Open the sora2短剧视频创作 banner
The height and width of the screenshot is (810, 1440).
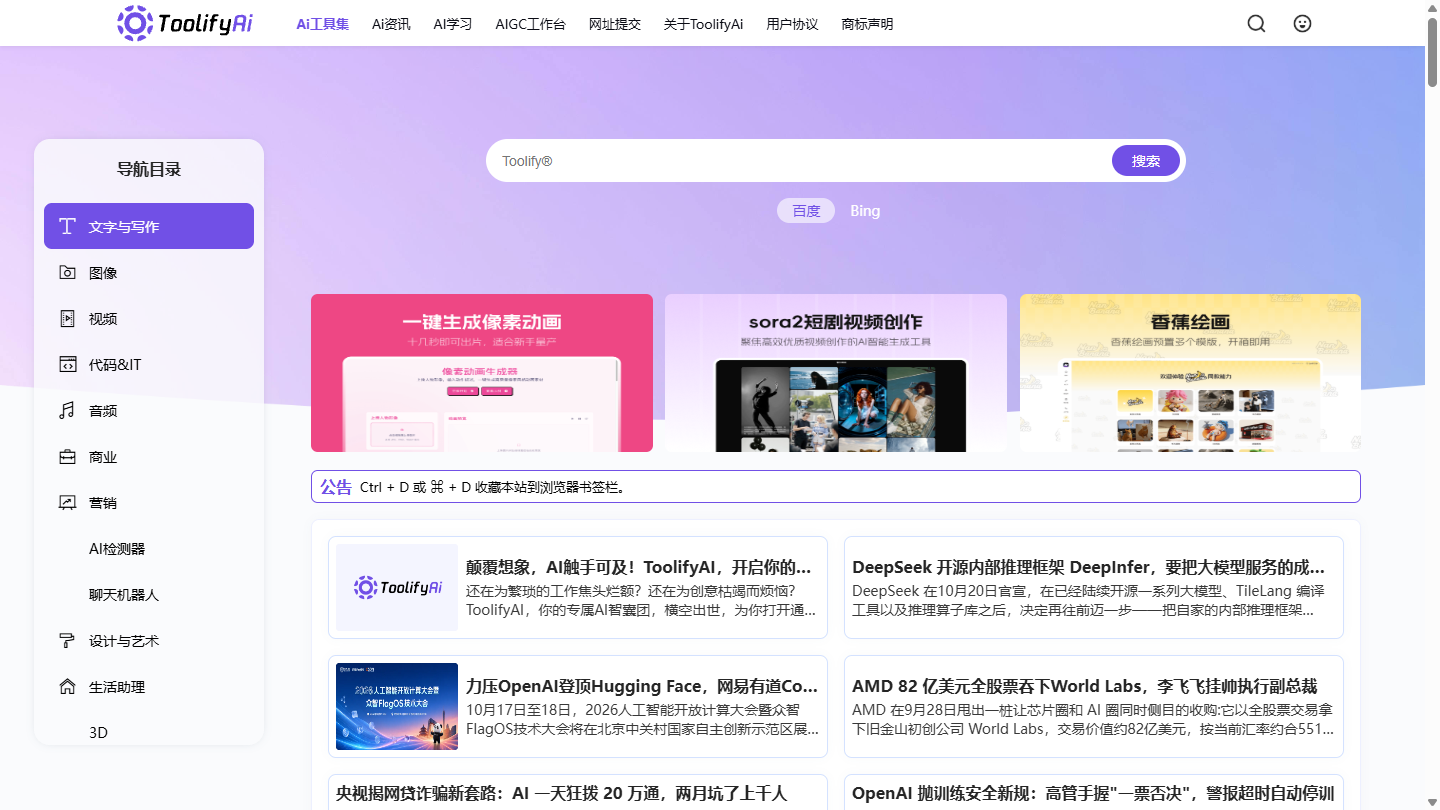[836, 373]
